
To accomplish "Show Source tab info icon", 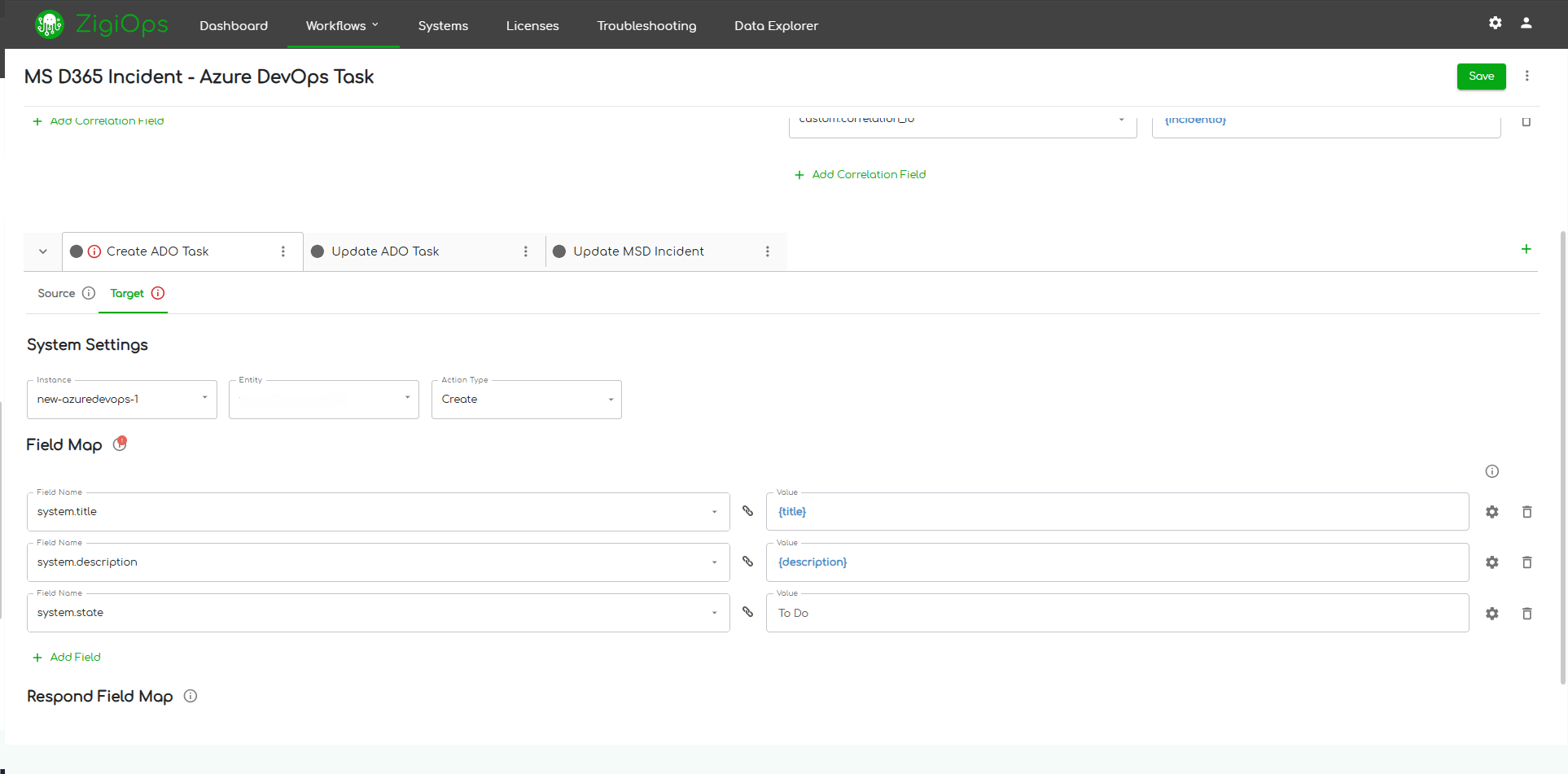I will (89, 293).
